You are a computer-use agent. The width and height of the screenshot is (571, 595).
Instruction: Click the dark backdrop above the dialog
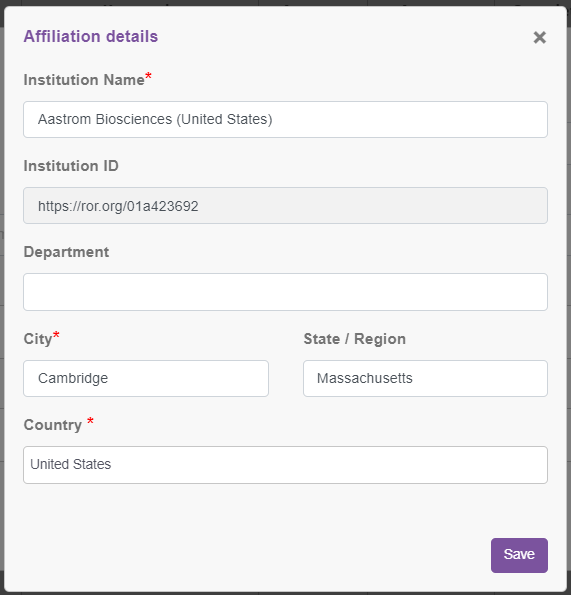click(x=285, y=2)
